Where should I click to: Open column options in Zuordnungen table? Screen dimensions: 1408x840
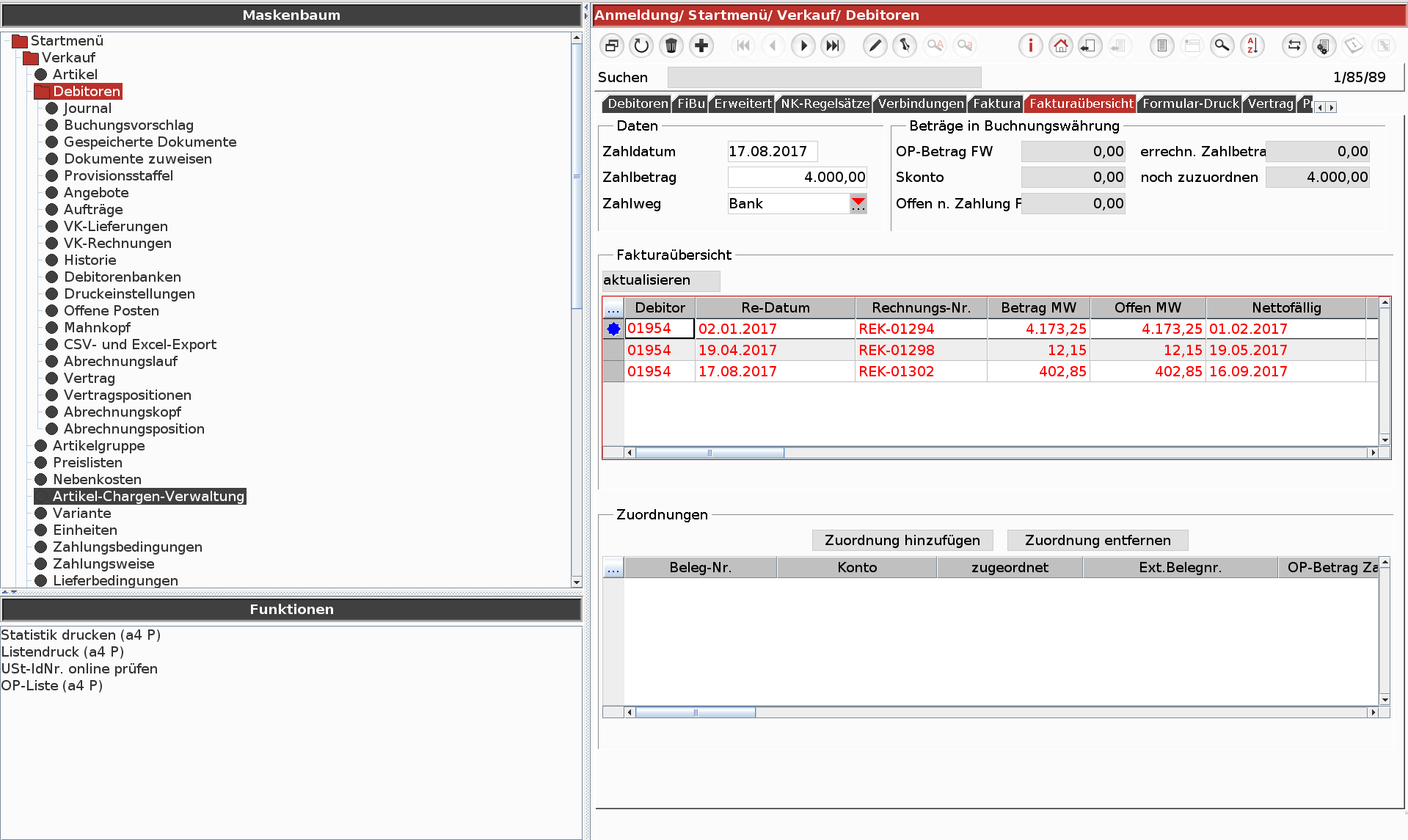[613, 568]
